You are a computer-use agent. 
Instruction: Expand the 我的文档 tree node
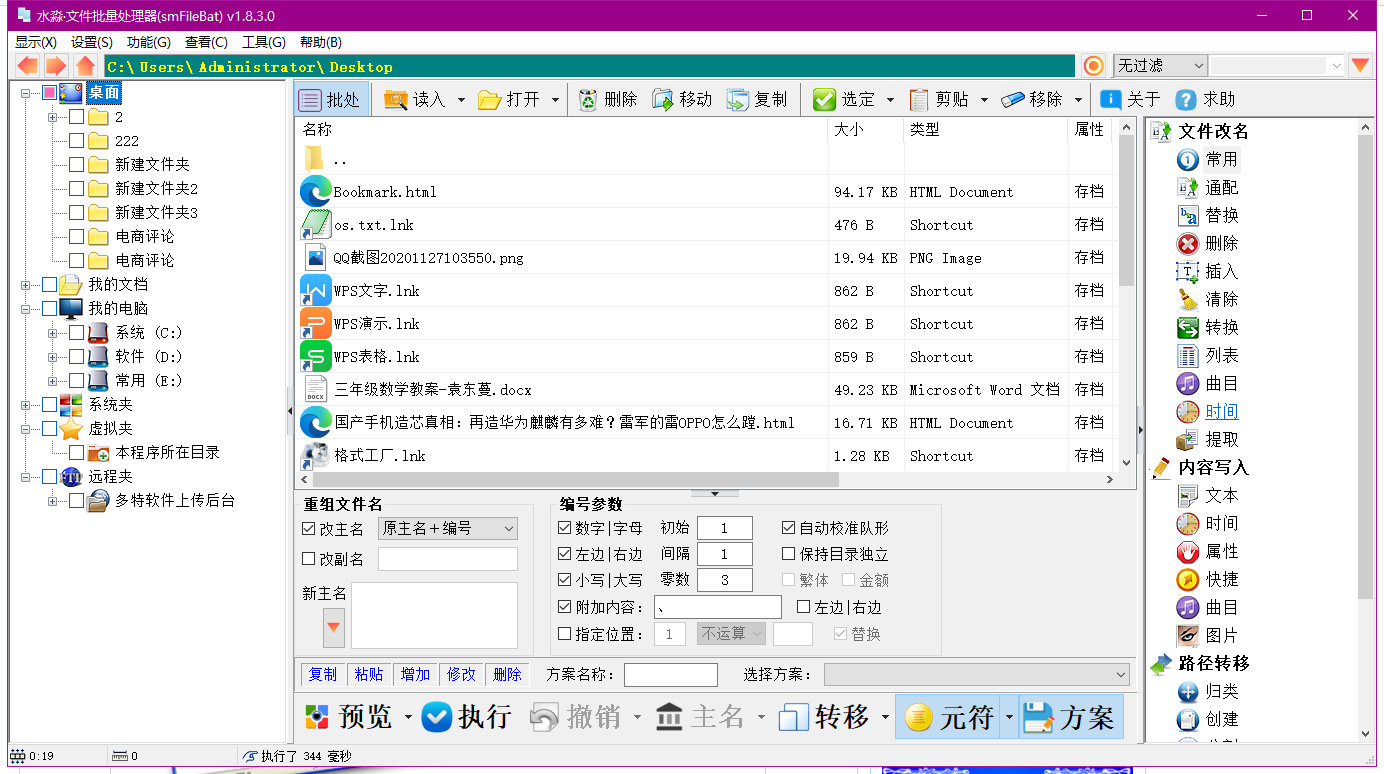(25, 285)
